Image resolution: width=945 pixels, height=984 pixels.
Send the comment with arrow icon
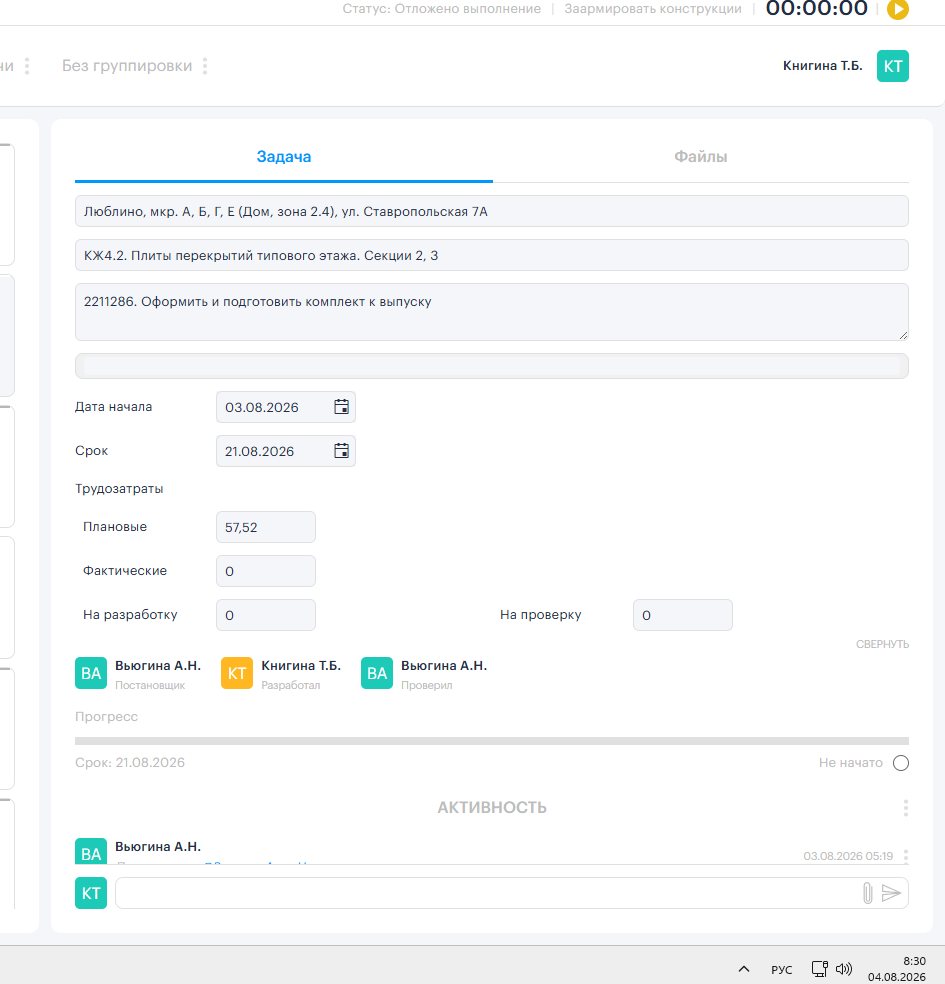[x=891, y=893]
